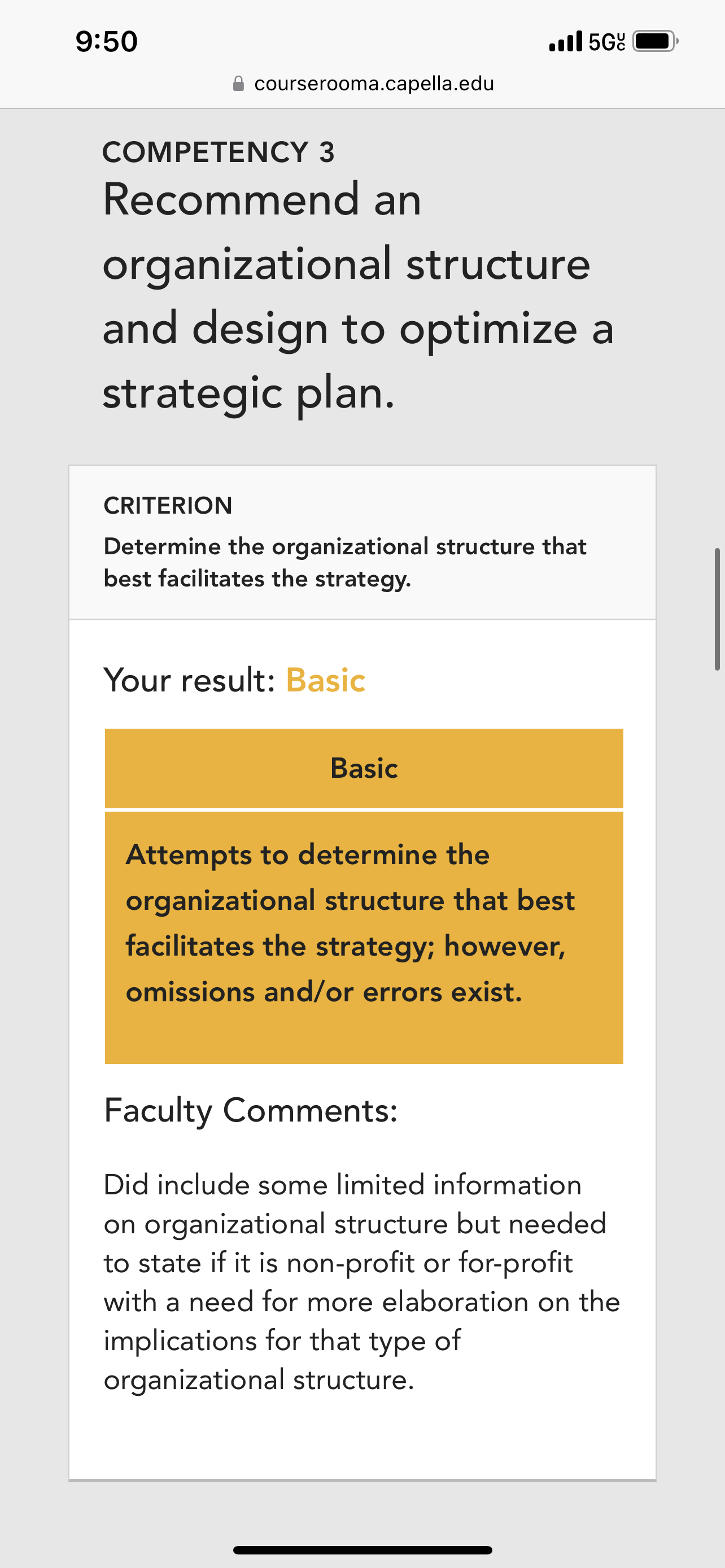This screenshot has width=725, height=1568.
Task: Tap the cellular signal strength icon
Action: tap(566, 41)
